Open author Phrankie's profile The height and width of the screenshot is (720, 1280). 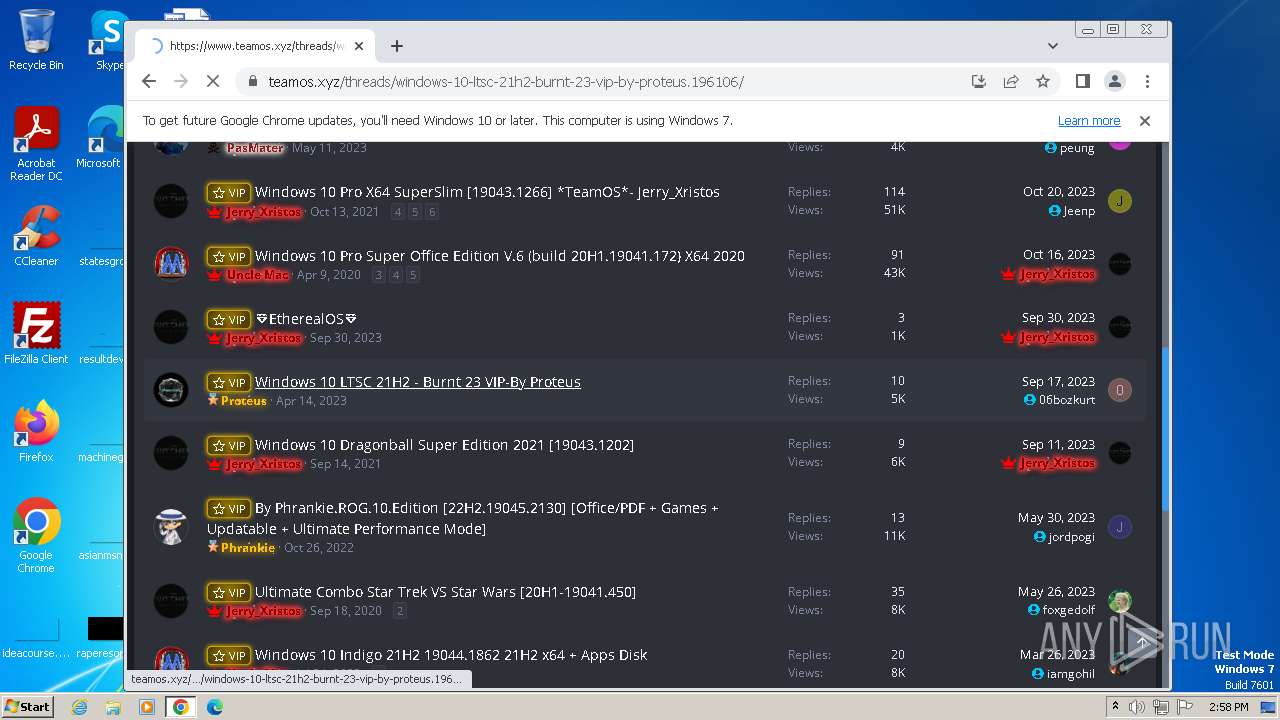click(248, 548)
